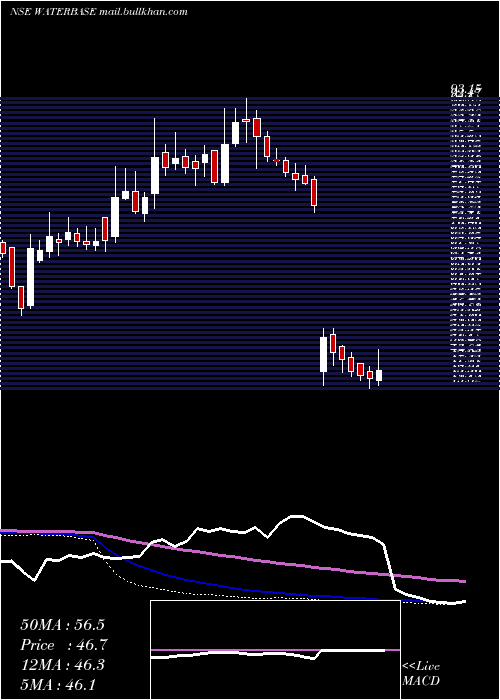Click inside the MACD inset panel
Image resolution: width=500 pixels, height=700 pixels.
275,650
